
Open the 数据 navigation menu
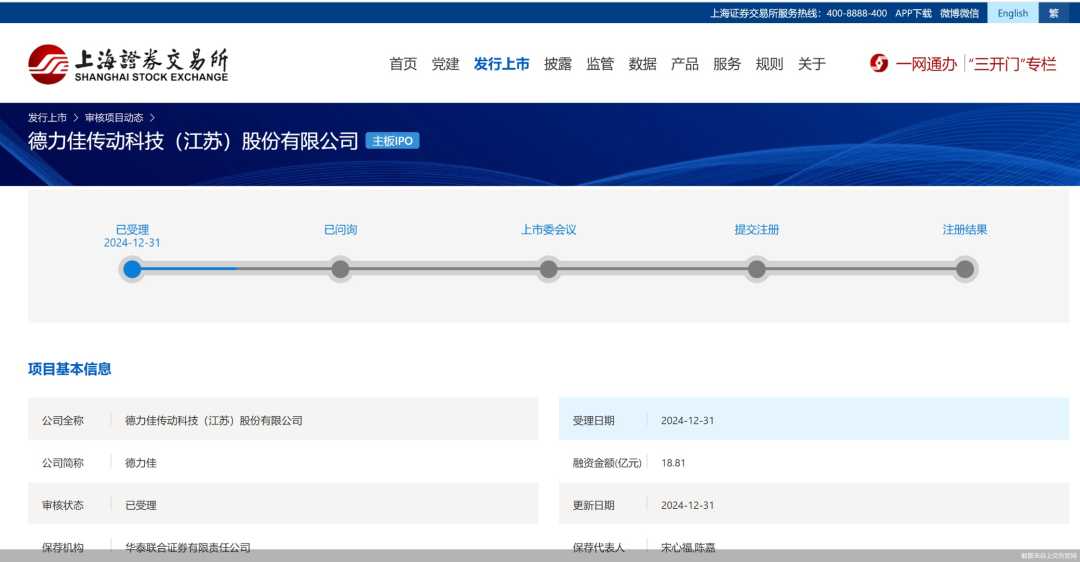tap(642, 64)
